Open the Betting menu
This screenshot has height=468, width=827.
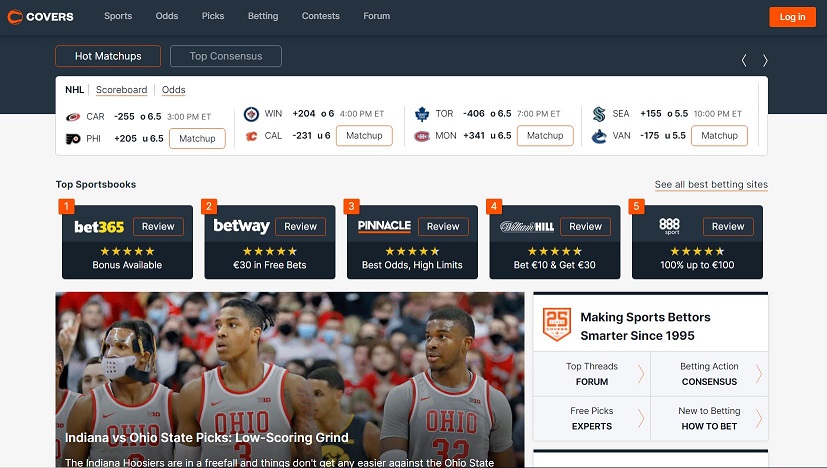coord(263,16)
